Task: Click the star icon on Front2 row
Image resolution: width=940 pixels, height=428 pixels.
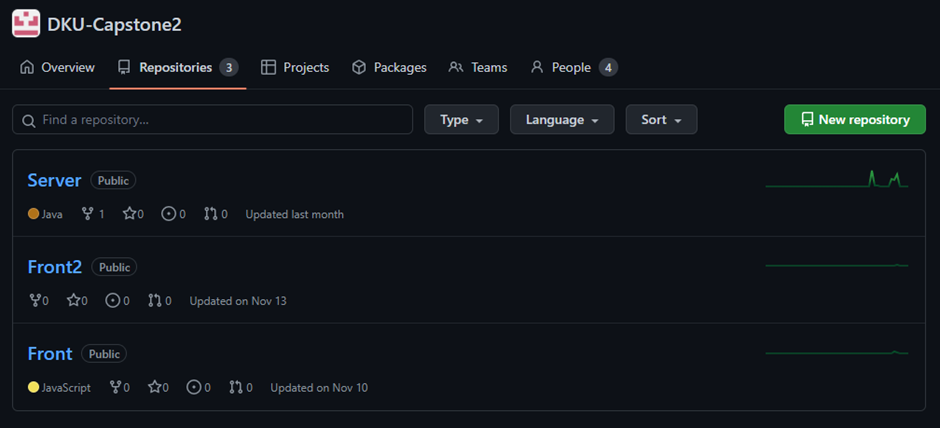Action: tap(73, 300)
